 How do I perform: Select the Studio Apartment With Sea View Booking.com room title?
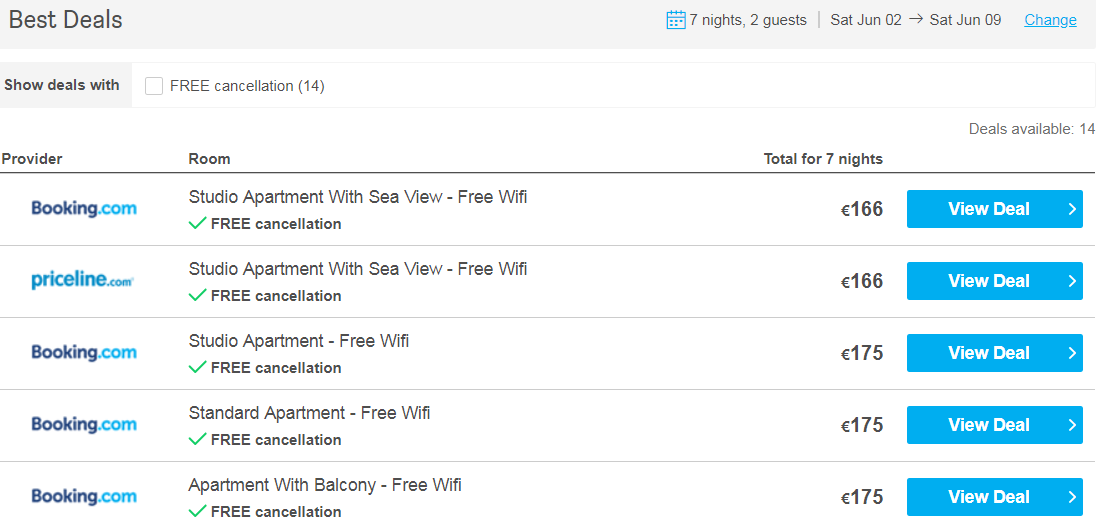[x=357, y=197]
